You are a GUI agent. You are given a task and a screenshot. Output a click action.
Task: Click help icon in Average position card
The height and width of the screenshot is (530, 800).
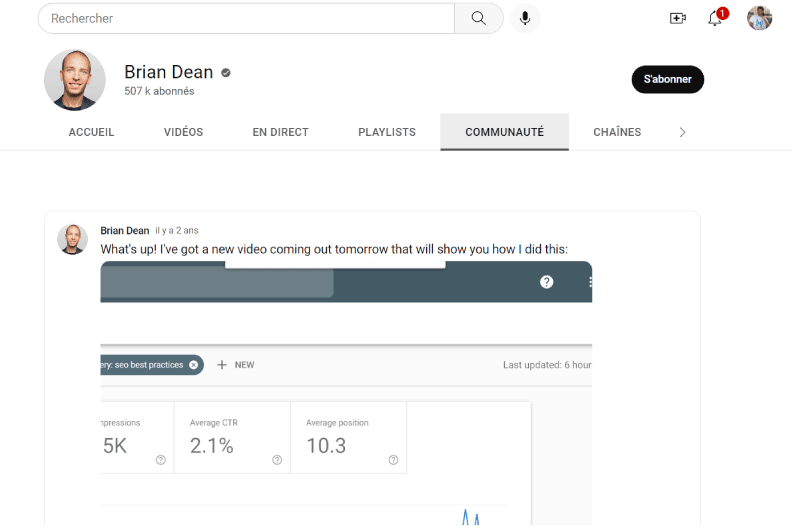point(393,460)
